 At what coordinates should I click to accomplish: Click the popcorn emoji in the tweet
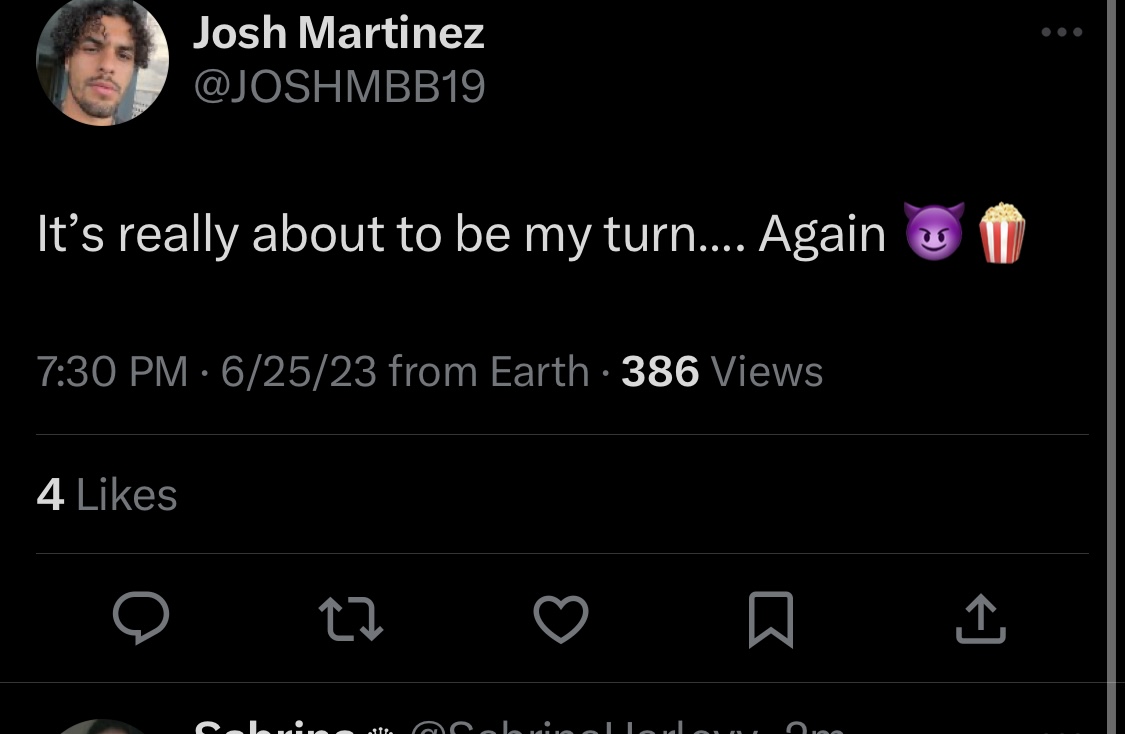point(1002,233)
